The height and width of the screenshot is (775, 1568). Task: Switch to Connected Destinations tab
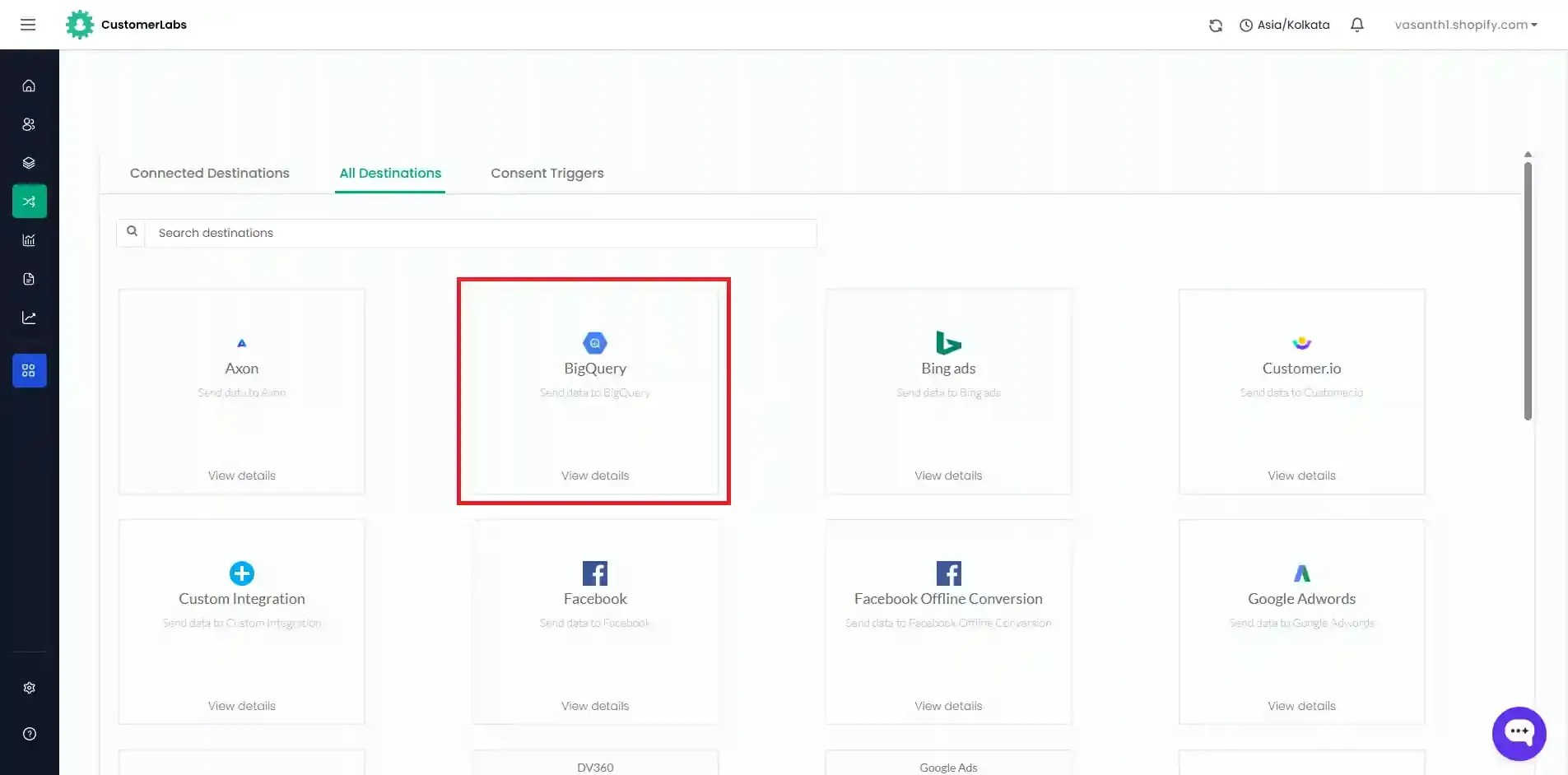[x=210, y=173]
